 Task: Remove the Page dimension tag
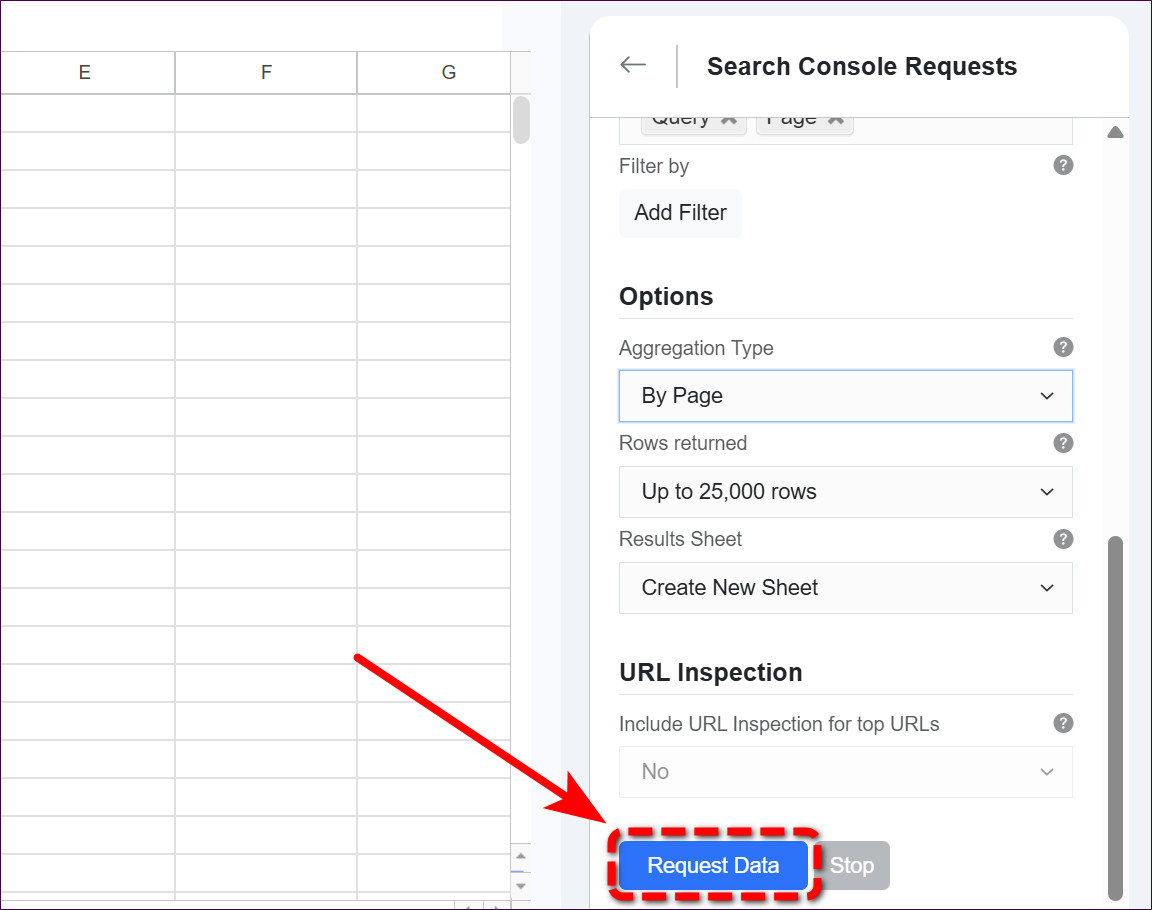coord(835,120)
